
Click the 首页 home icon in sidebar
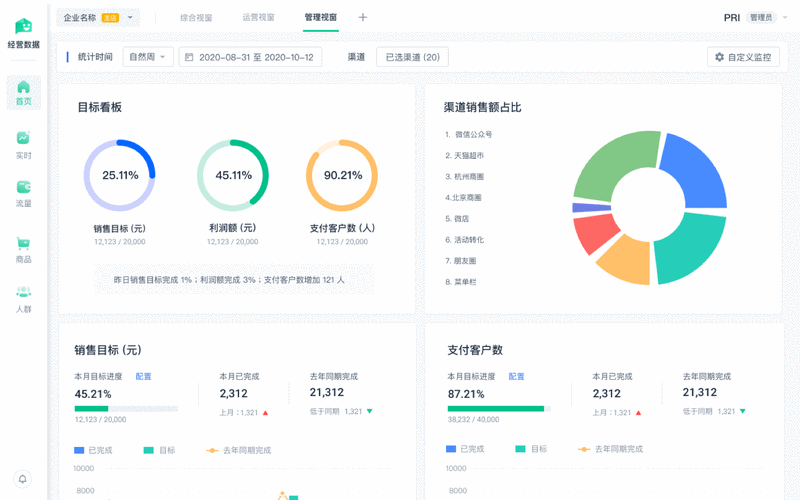pyautogui.click(x=23, y=88)
